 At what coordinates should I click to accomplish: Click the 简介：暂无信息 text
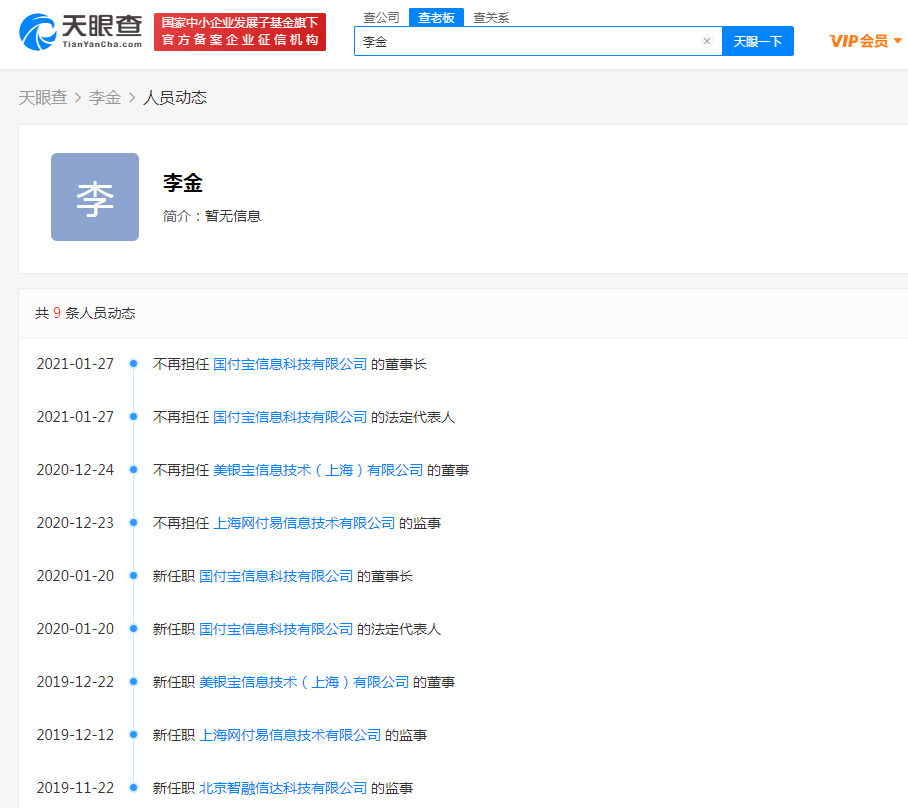coord(212,216)
